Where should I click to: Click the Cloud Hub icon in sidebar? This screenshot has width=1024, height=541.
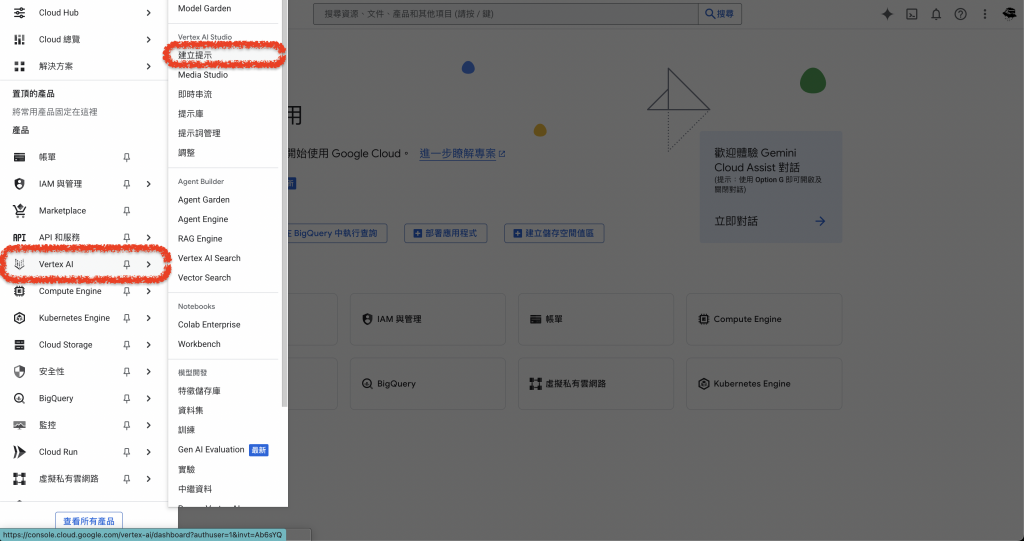(x=20, y=12)
